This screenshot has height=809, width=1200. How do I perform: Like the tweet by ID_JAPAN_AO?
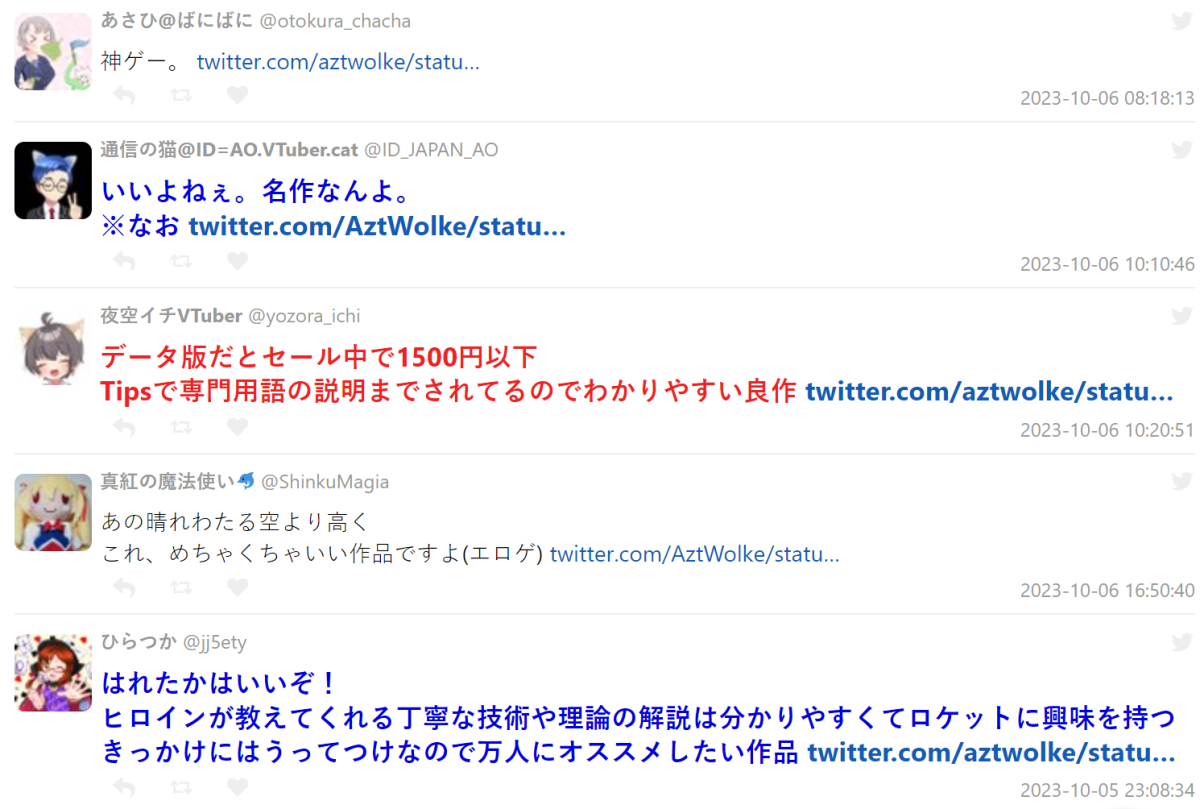[x=237, y=261]
